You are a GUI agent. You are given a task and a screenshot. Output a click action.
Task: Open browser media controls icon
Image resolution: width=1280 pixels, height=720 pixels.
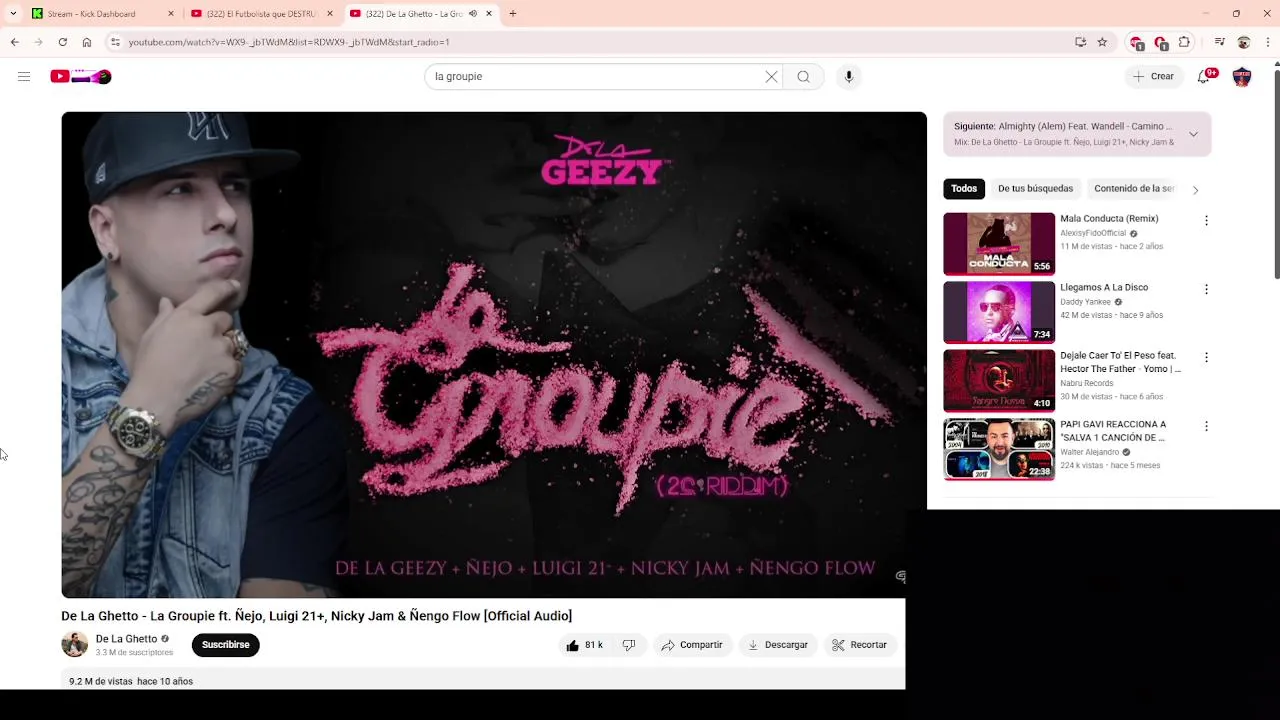click(x=1219, y=42)
